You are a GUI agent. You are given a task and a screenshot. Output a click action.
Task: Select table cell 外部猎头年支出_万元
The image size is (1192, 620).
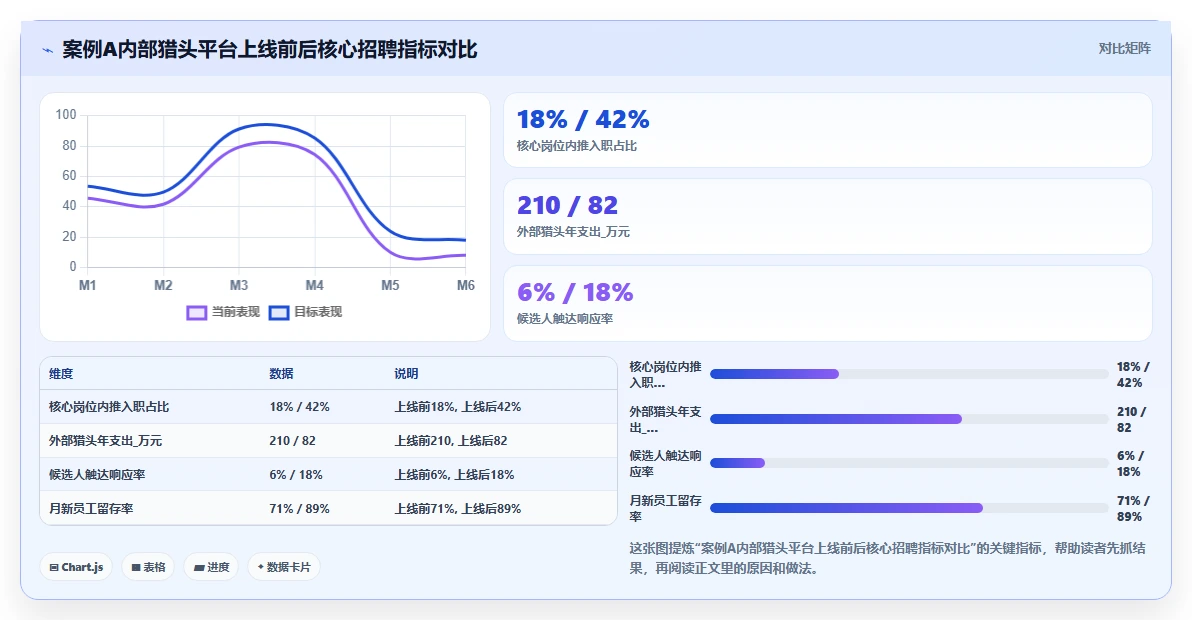tap(106, 441)
